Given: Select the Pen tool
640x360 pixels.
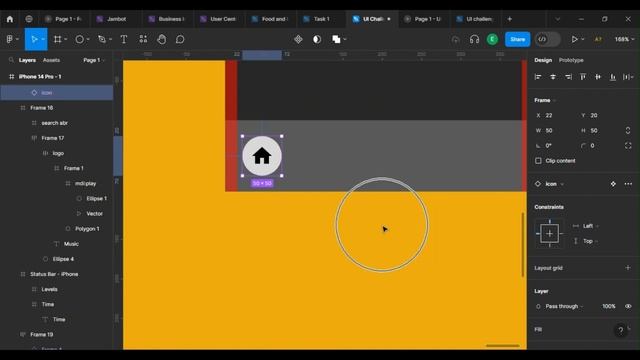Looking at the screenshot, I should pyautogui.click(x=102, y=39).
